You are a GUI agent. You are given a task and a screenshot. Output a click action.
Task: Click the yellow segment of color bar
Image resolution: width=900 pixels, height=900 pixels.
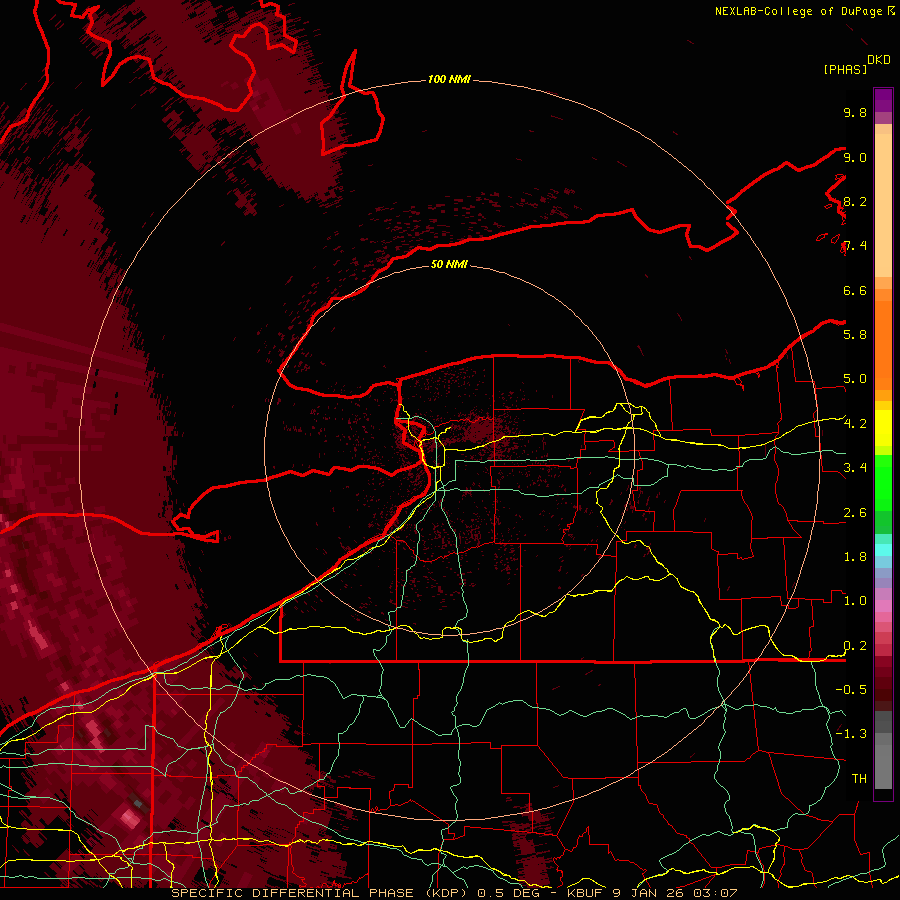point(883,428)
